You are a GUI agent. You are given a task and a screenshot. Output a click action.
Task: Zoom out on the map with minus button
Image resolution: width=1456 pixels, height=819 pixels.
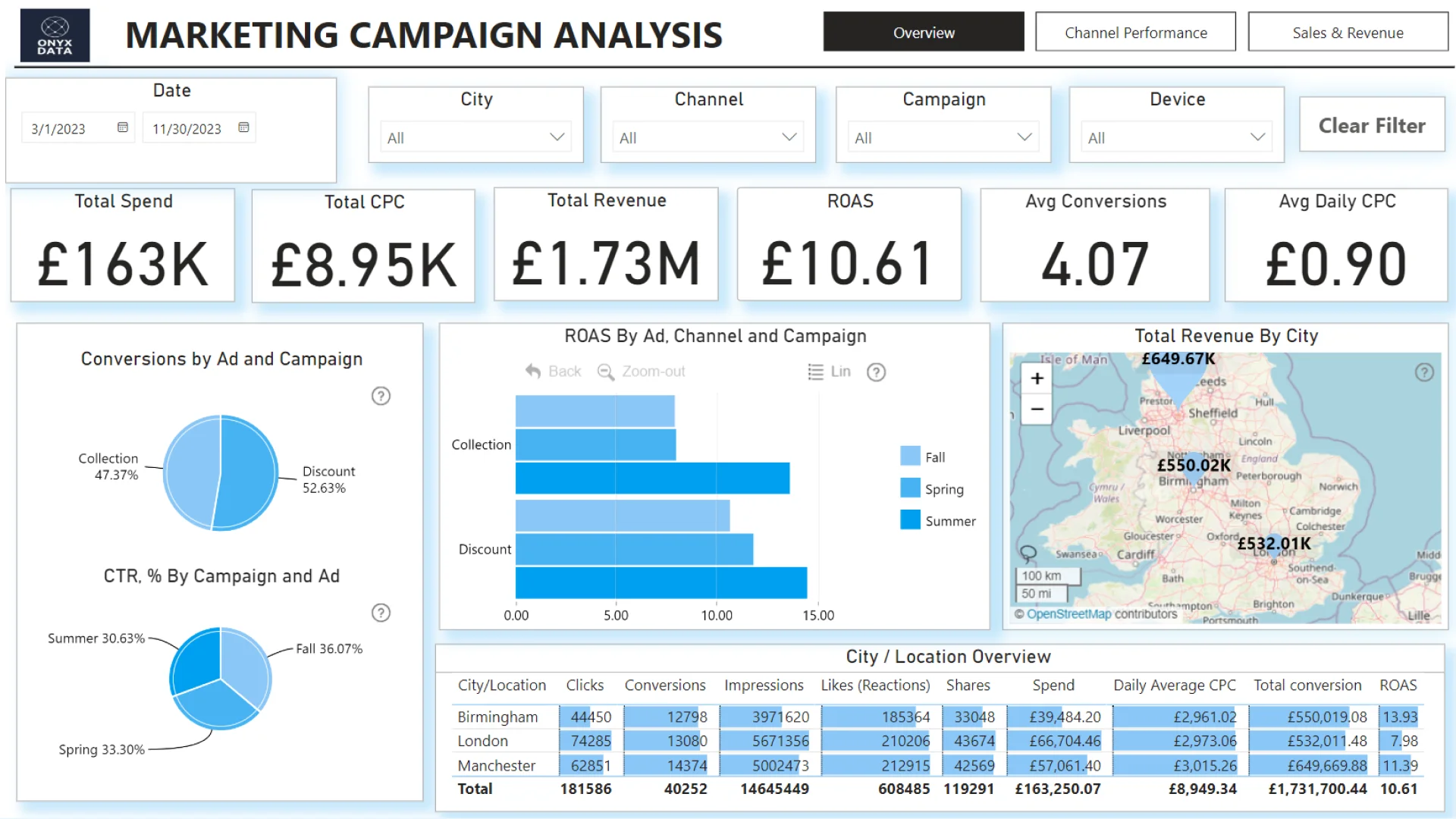tap(1037, 409)
